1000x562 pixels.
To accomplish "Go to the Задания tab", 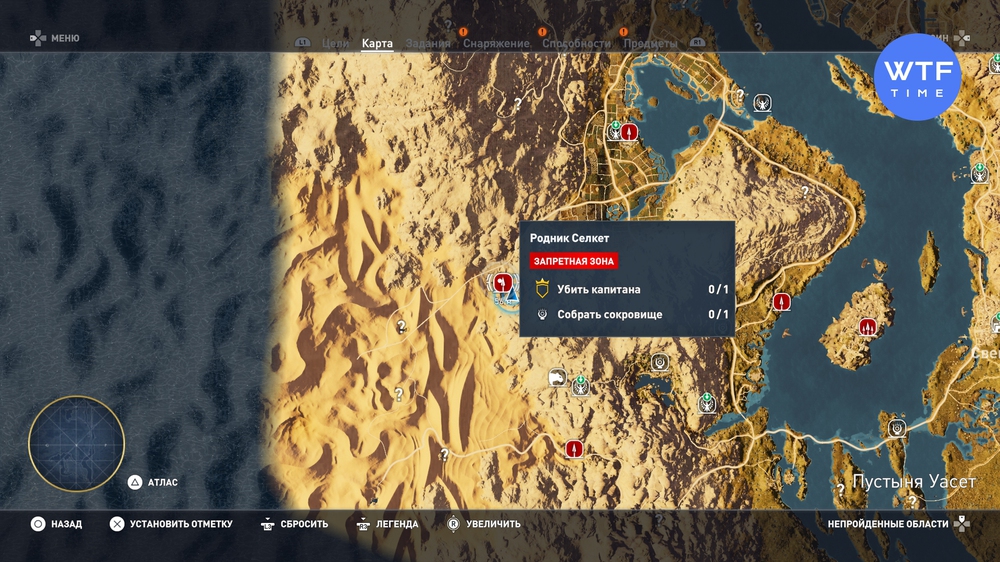I will click(428, 44).
